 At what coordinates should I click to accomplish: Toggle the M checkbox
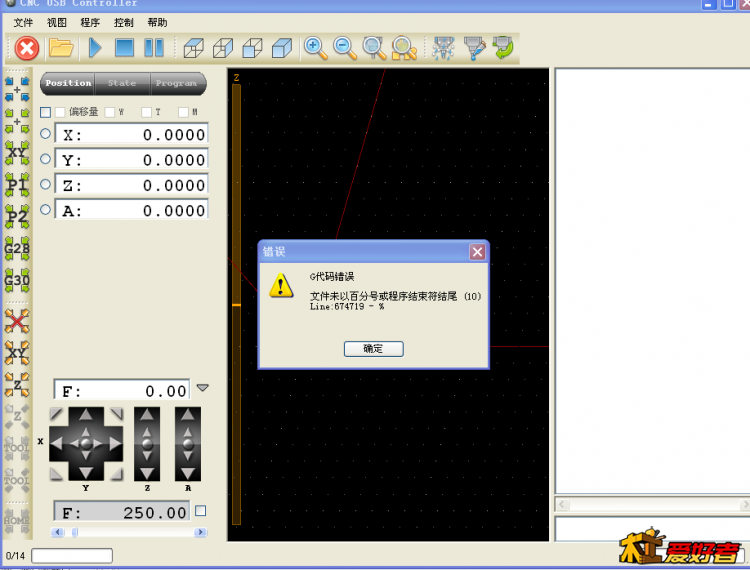tap(183, 112)
